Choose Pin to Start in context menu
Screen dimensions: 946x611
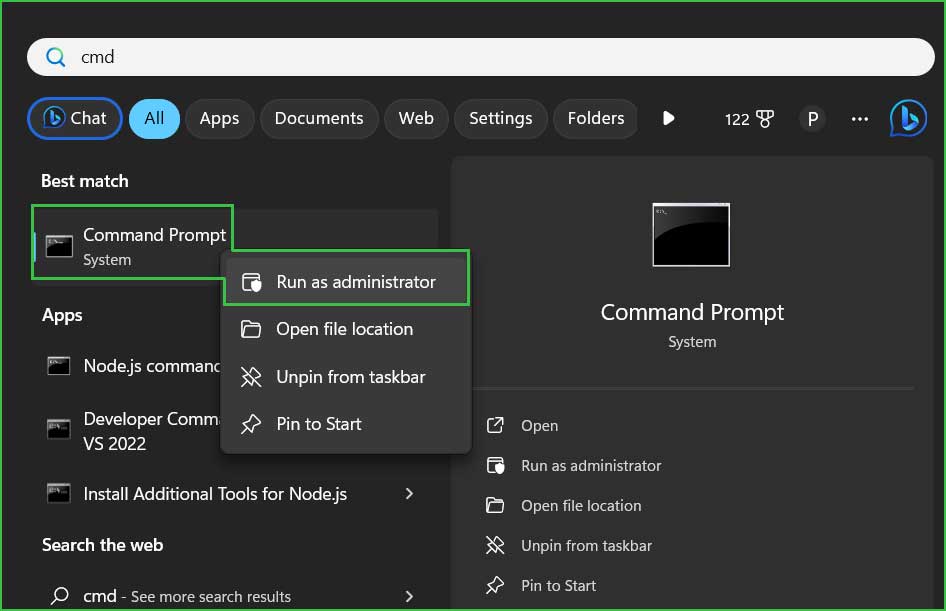point(346,424)
